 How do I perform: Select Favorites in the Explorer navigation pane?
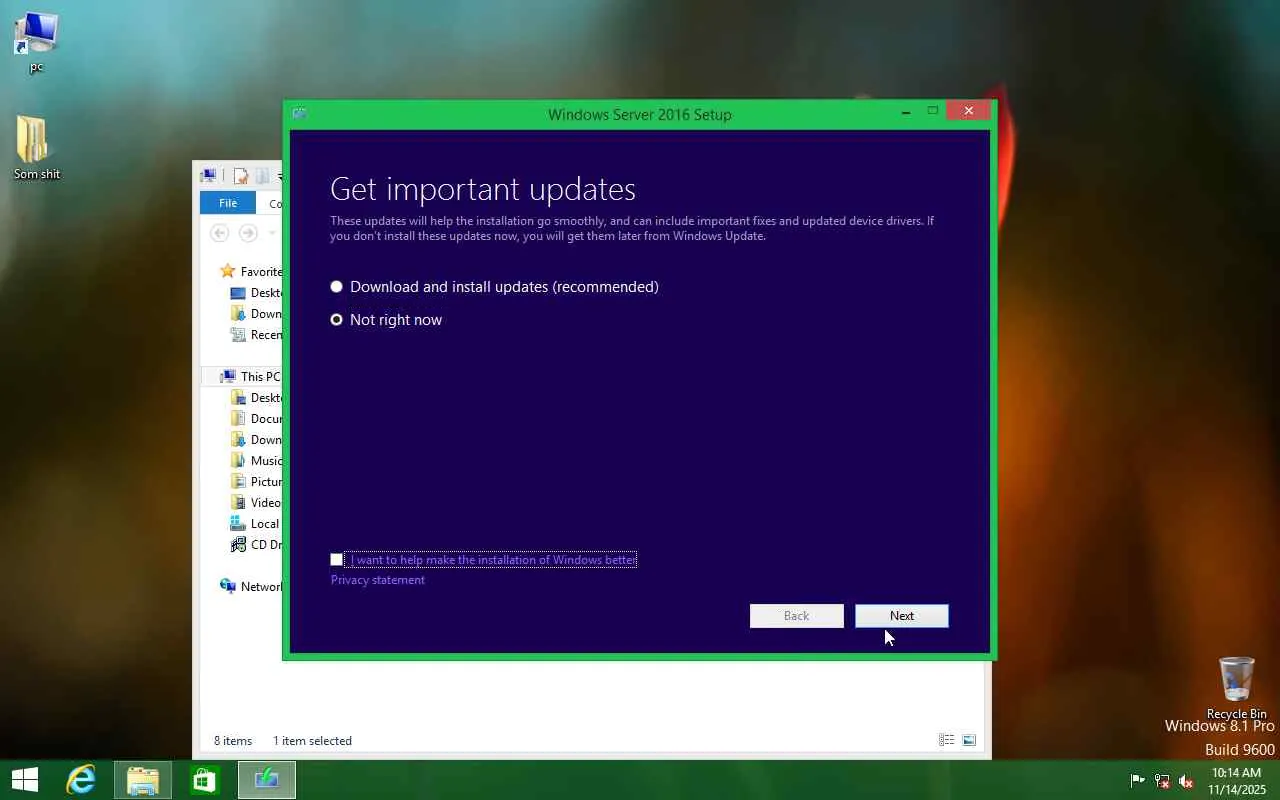click(x=251, y=272)
